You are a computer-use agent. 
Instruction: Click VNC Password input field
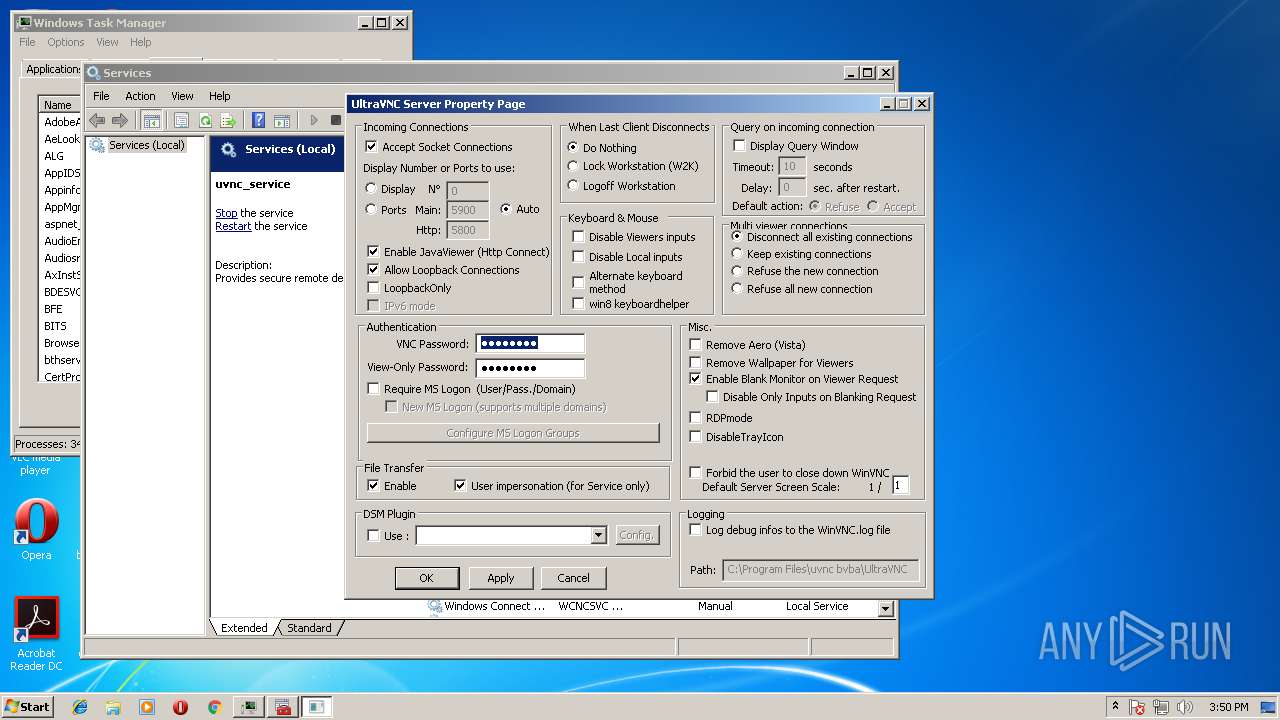click(x=530, y=344)
